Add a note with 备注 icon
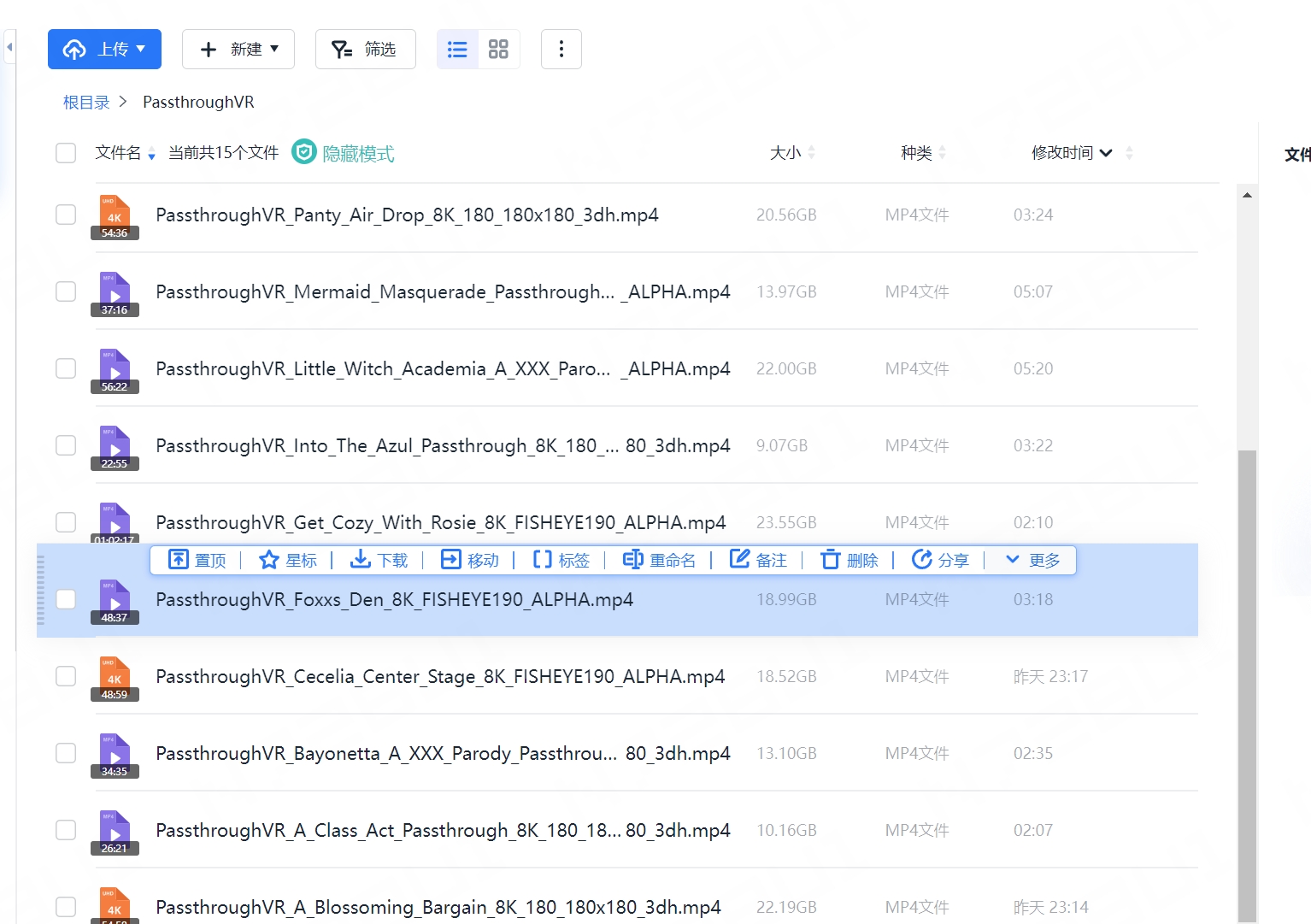Screen dimensions: 1311x924 (739, 560)
